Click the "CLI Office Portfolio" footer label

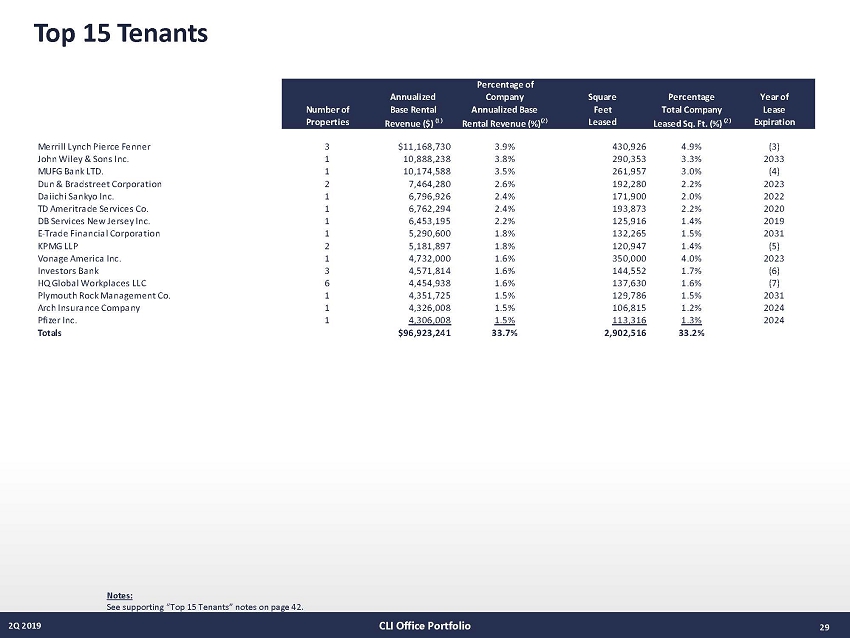click(425, 626)
